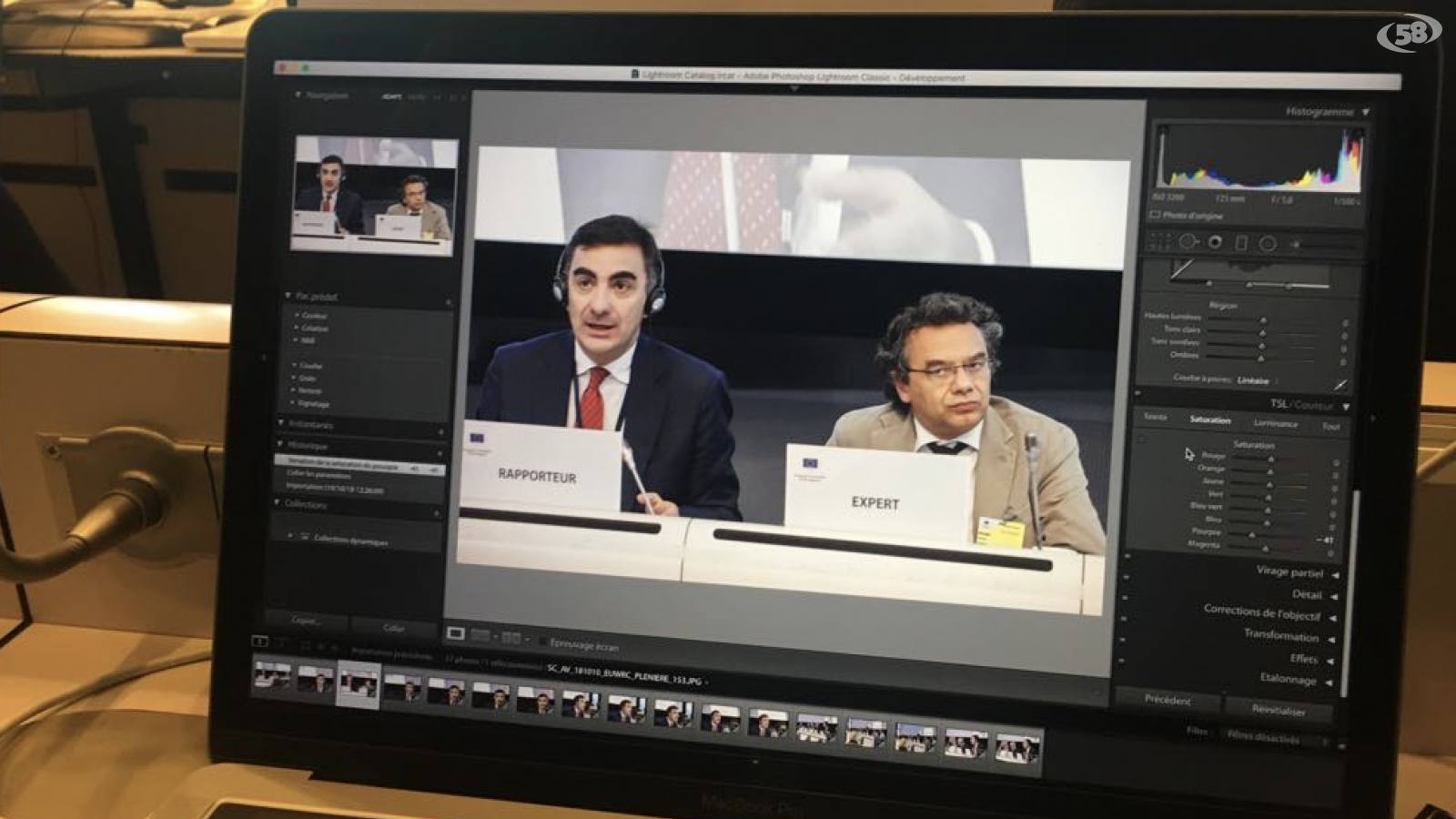Select the Red Eye Correction tool icon

coord(1215,242)
